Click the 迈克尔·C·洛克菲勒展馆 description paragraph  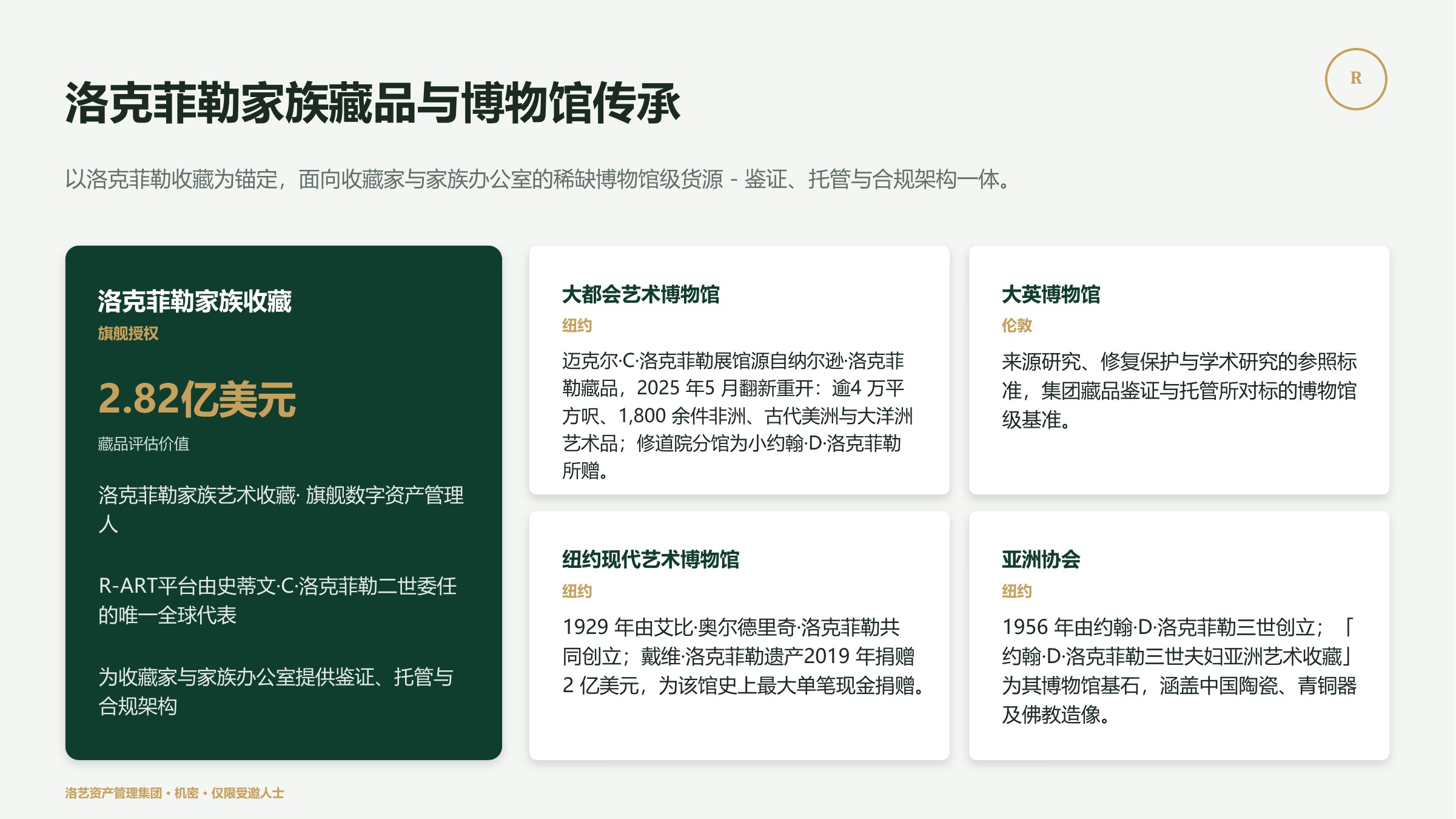pyautogui.click(x=737, y=416)
